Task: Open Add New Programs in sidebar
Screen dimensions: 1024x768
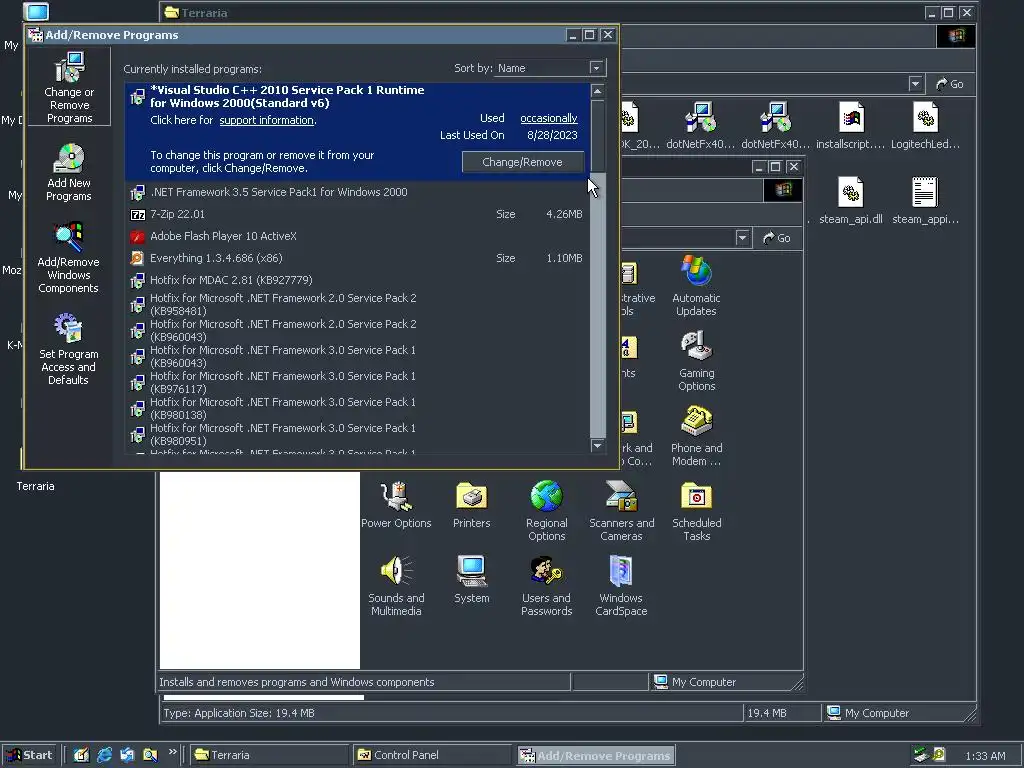Action: pyautogui.click(x=69, y=172)
